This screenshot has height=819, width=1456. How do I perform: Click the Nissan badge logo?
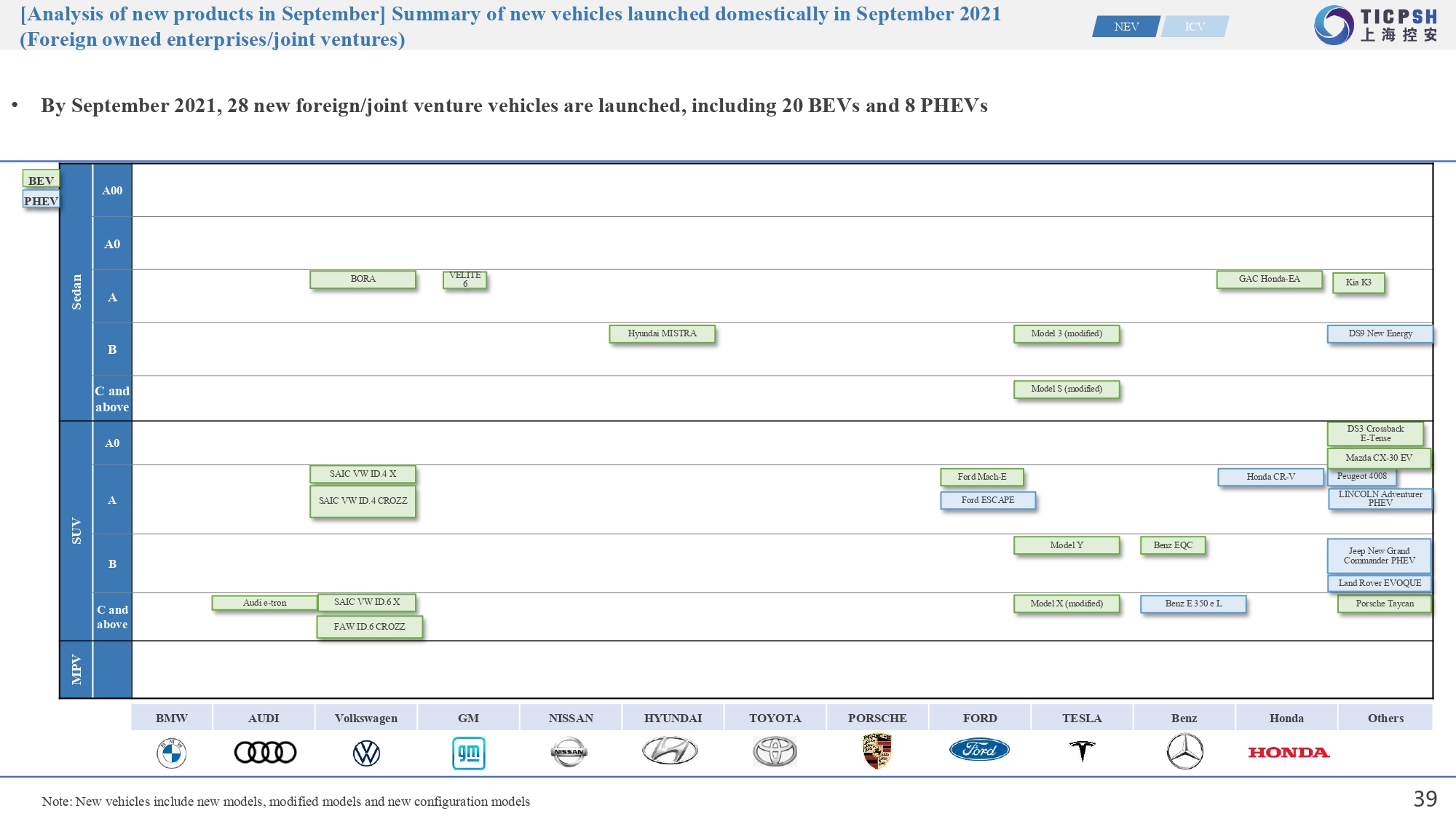pos(569,752)
